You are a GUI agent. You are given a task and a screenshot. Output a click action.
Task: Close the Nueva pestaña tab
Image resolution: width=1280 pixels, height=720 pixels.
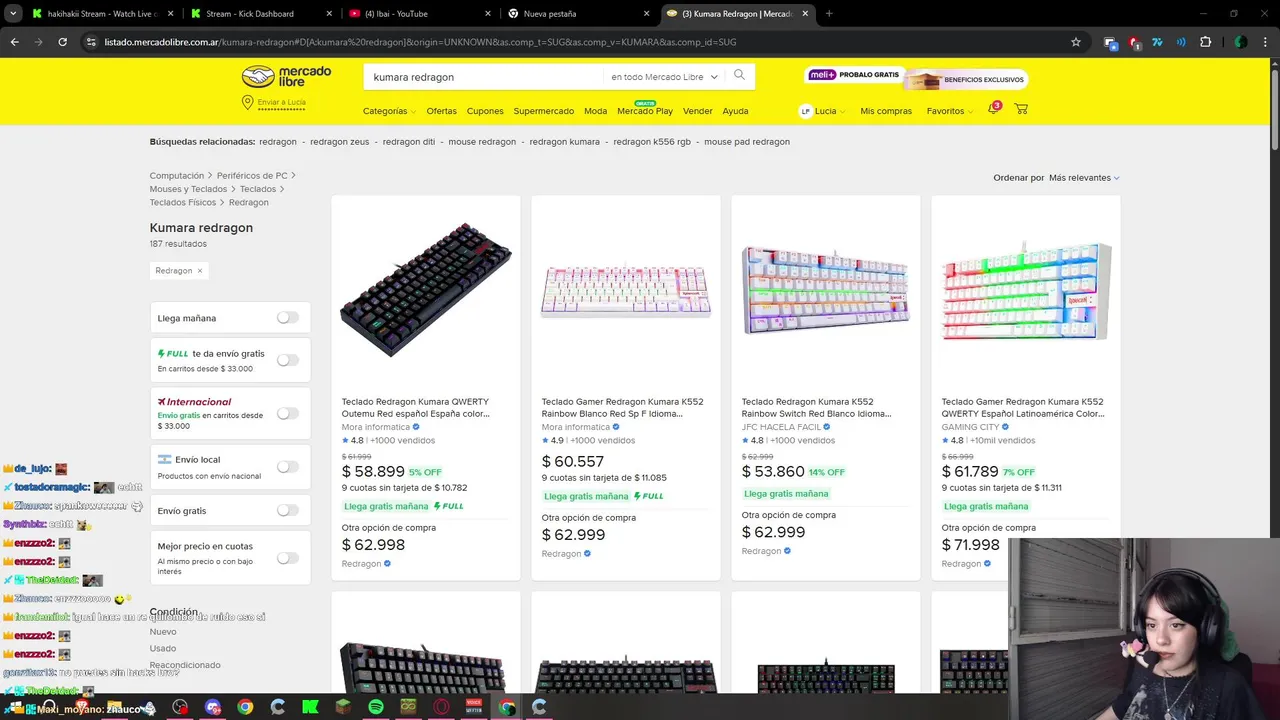[646, 14]
